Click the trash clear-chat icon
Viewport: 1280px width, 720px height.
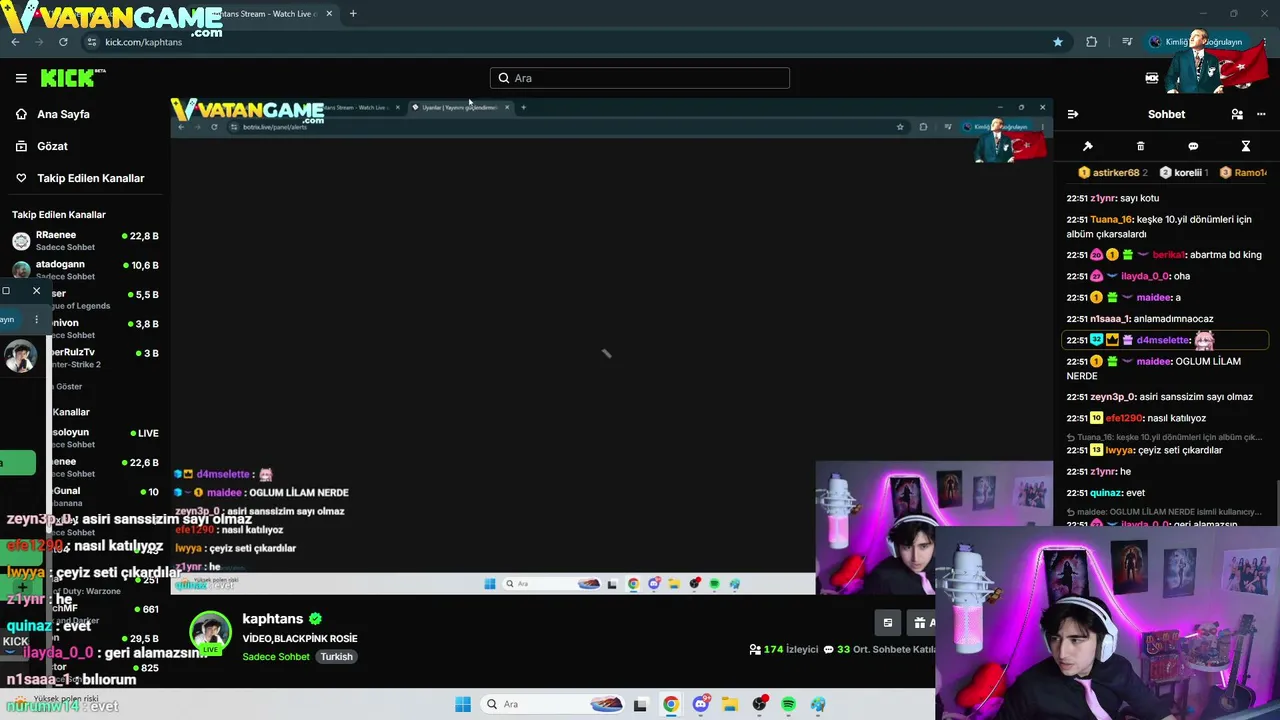tap(1141, 146)
